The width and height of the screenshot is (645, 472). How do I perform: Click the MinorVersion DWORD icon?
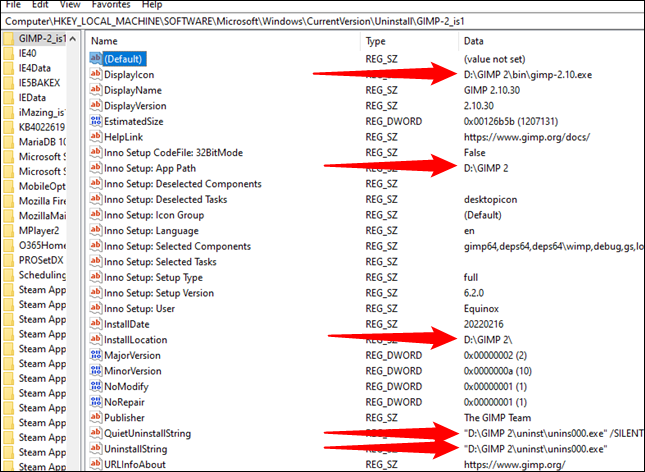pos(95,371)
